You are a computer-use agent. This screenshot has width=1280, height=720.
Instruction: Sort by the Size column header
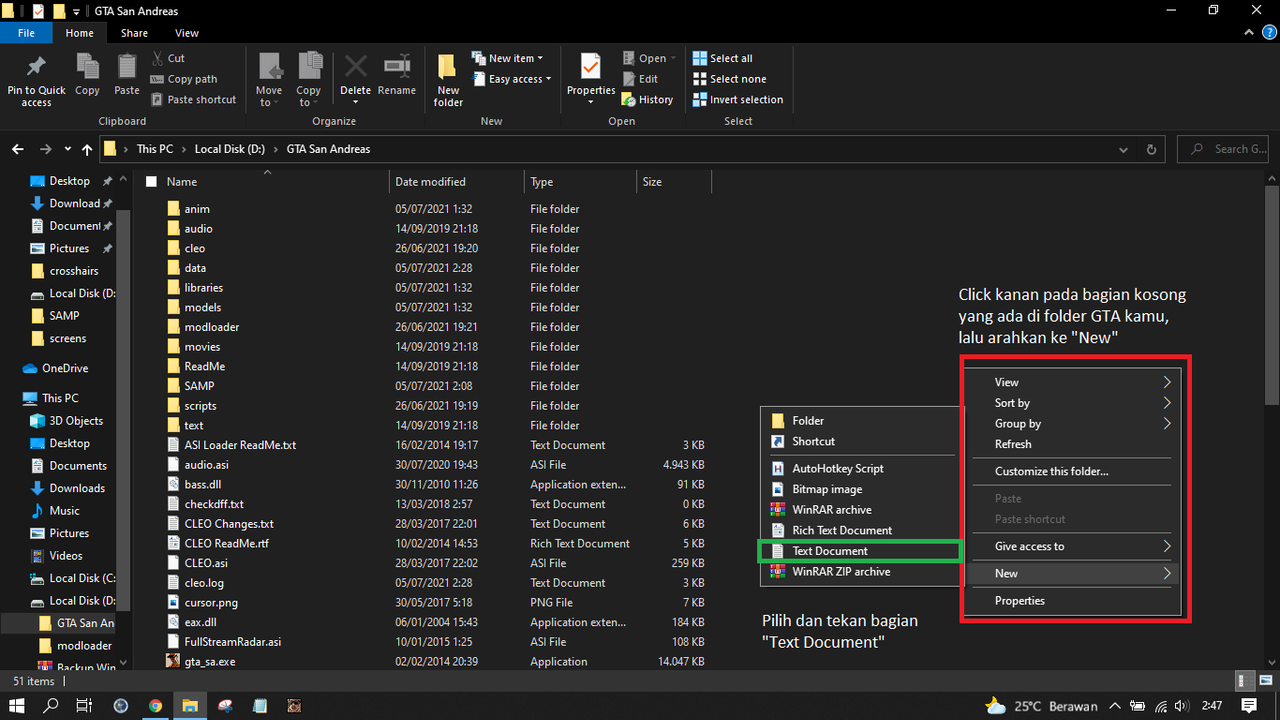coord(673,182)
